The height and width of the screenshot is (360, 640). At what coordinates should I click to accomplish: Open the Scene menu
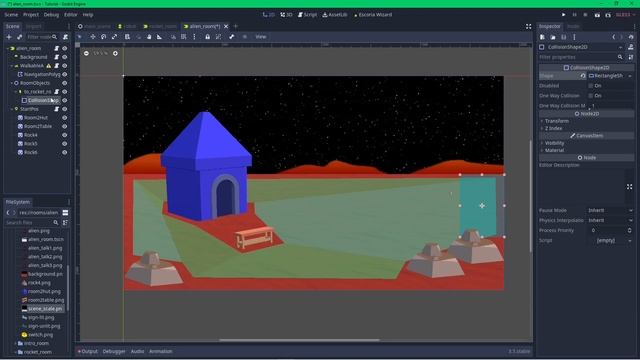pyautogui.click(x=11, y=15)
